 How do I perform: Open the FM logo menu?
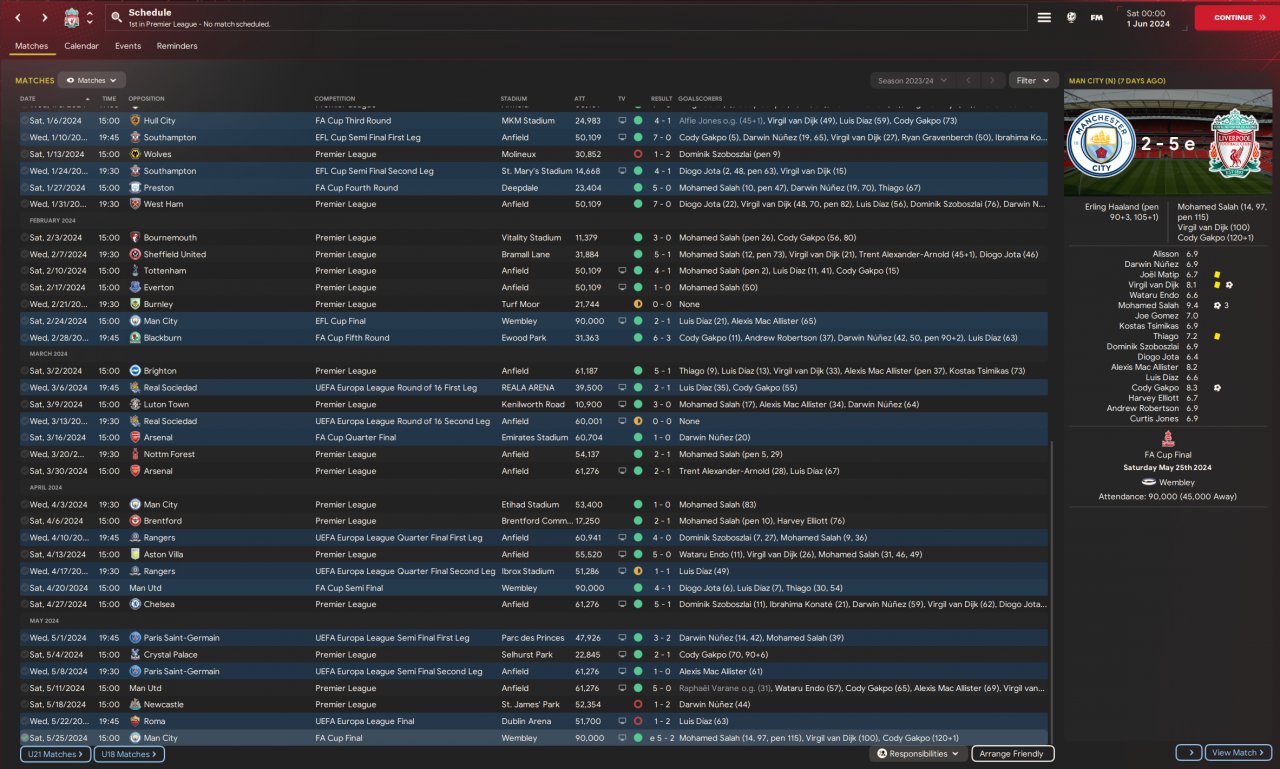pyautogui.click(x=1097, y=17)
